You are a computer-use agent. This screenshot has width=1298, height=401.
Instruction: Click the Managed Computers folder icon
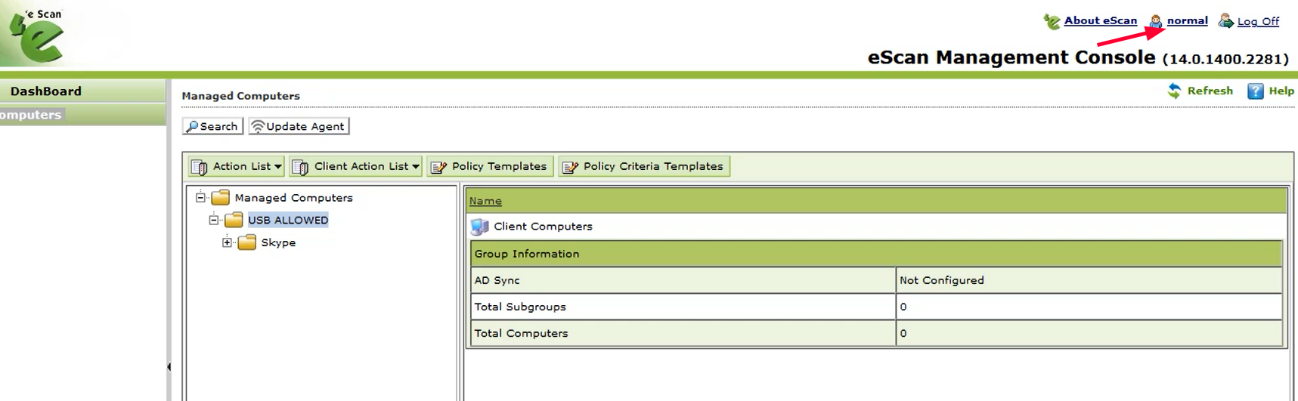coord(220,197)
